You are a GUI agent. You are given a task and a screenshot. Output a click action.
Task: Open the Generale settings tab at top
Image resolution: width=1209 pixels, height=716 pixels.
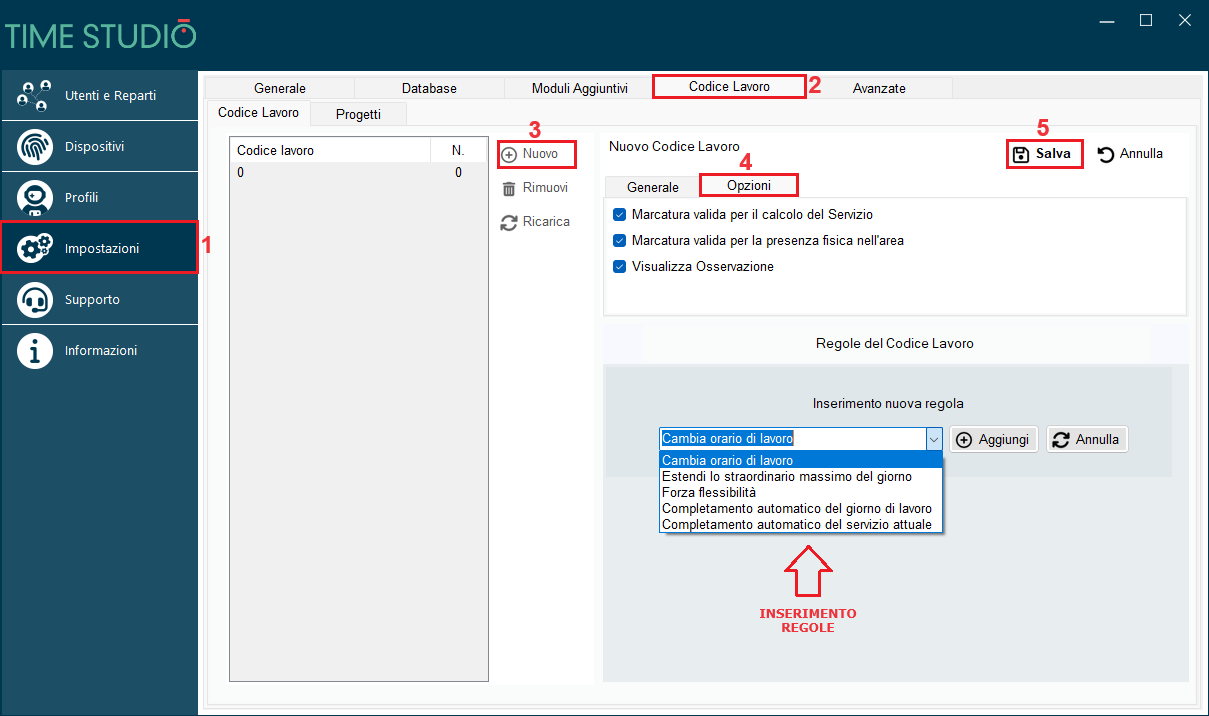coord(280,88)
